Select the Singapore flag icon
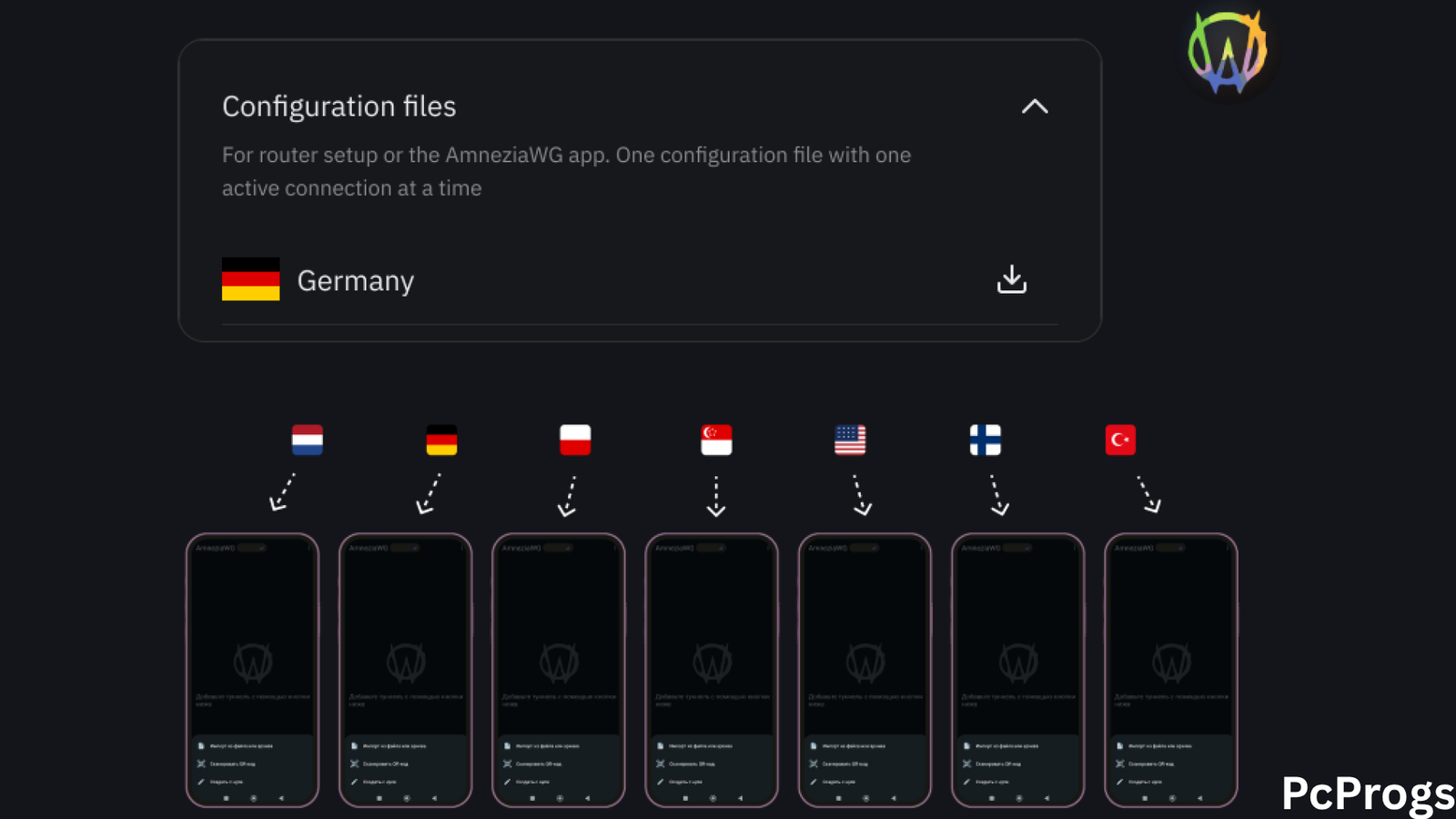Viewport: 1456px width, 819px height. pos(716,440)
